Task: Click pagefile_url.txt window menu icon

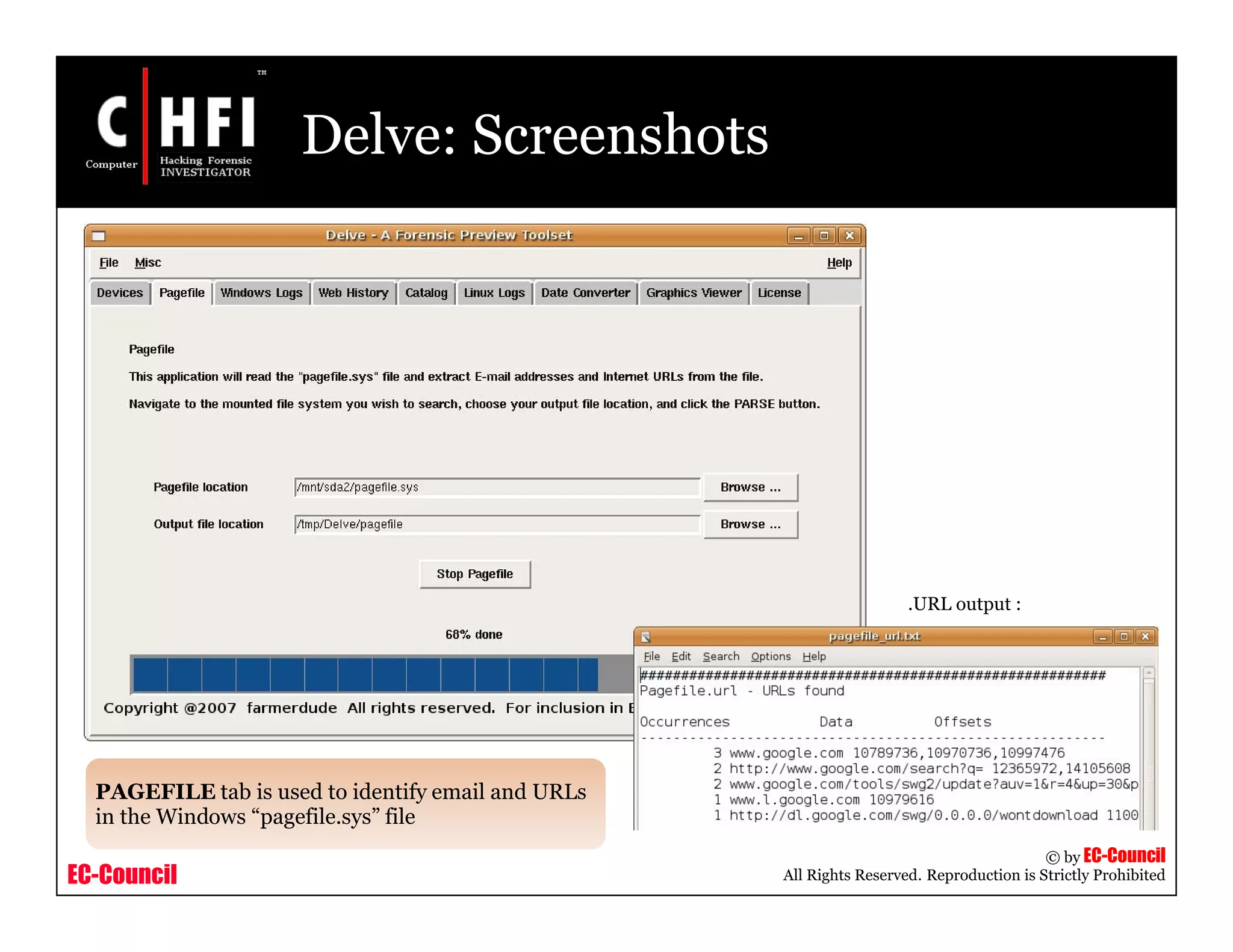Action: [x=646, y=637]
